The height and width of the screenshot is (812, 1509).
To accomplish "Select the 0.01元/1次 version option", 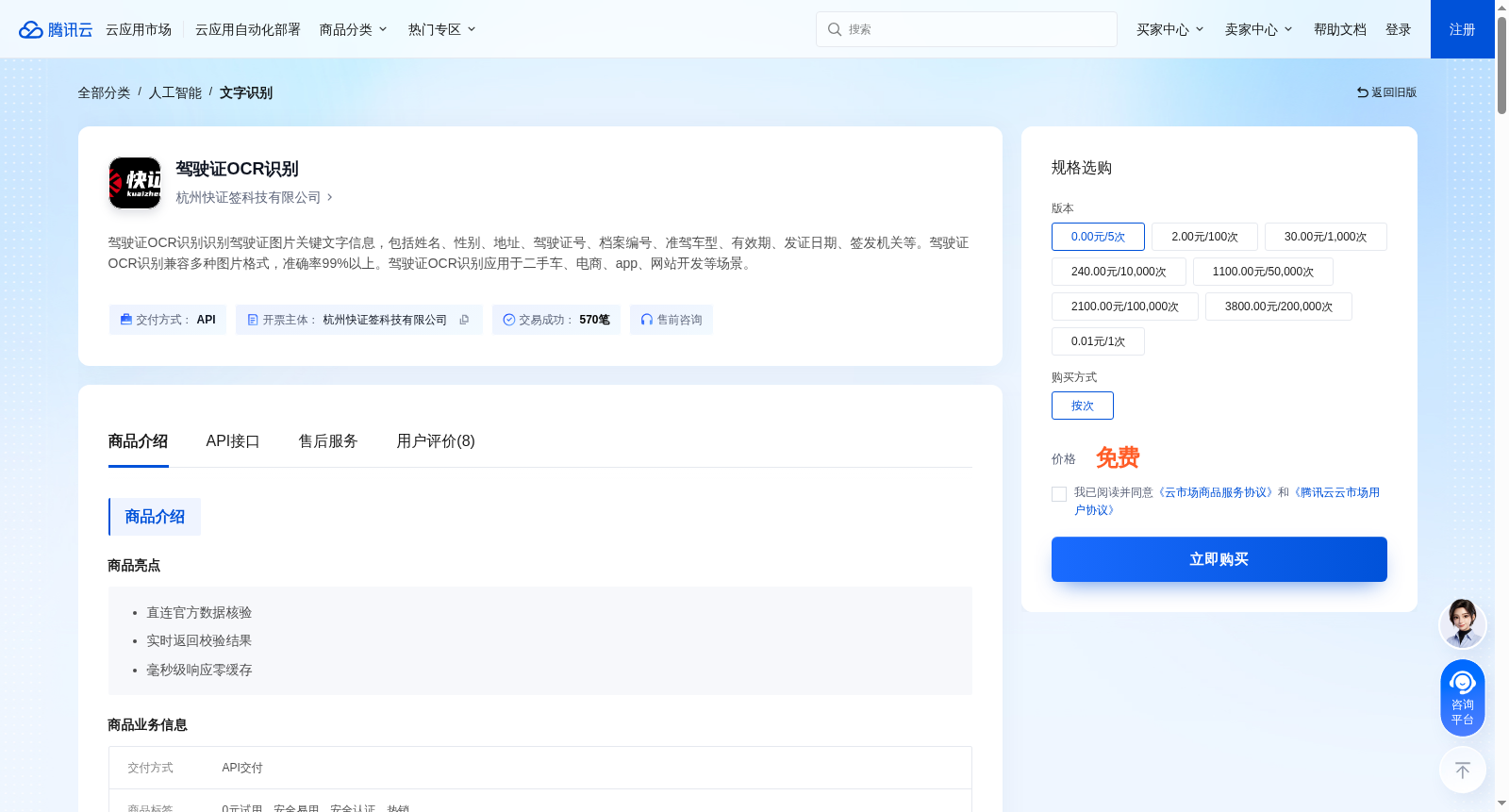I will (1098, 341).
